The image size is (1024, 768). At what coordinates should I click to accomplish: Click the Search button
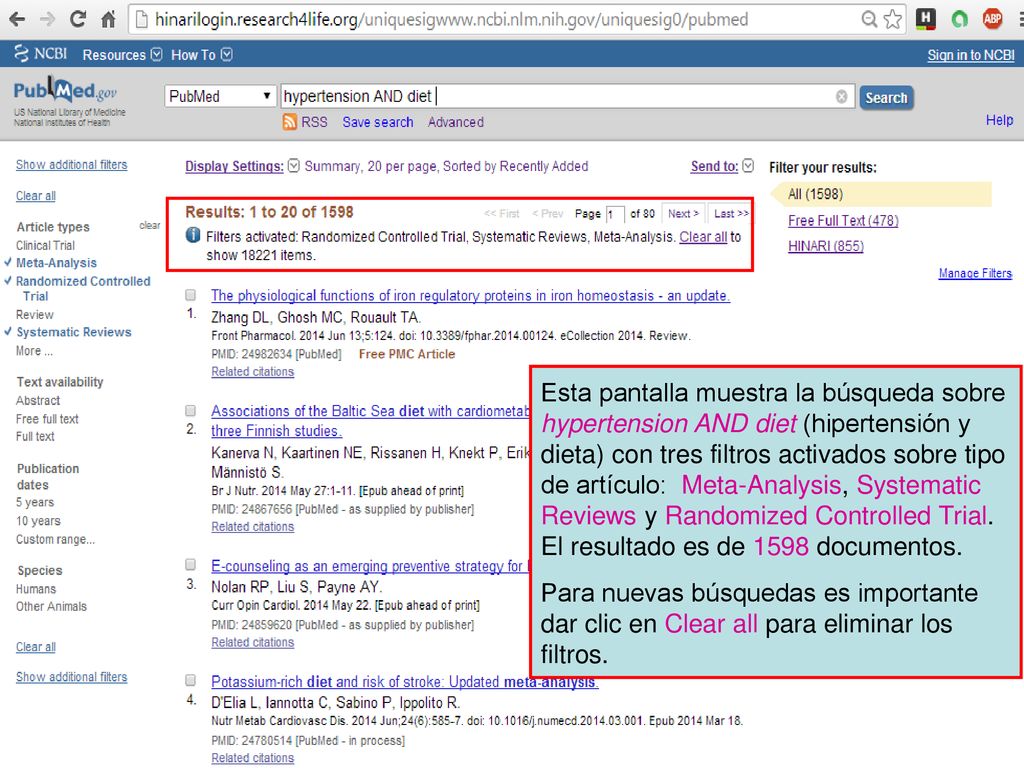(x=886, y=98)
